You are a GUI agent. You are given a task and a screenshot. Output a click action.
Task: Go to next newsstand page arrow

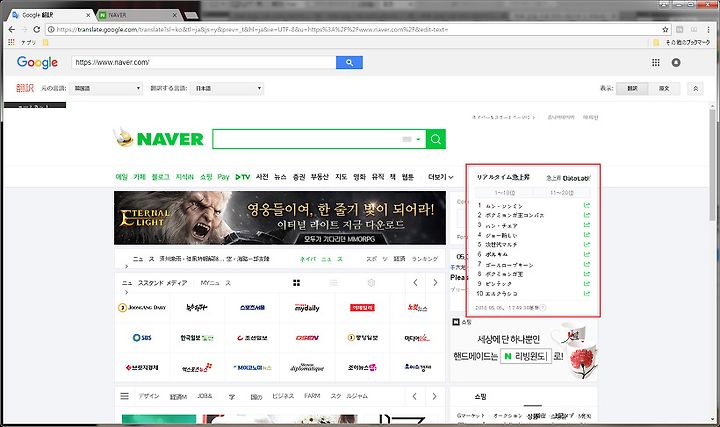(x=435, y=283)
